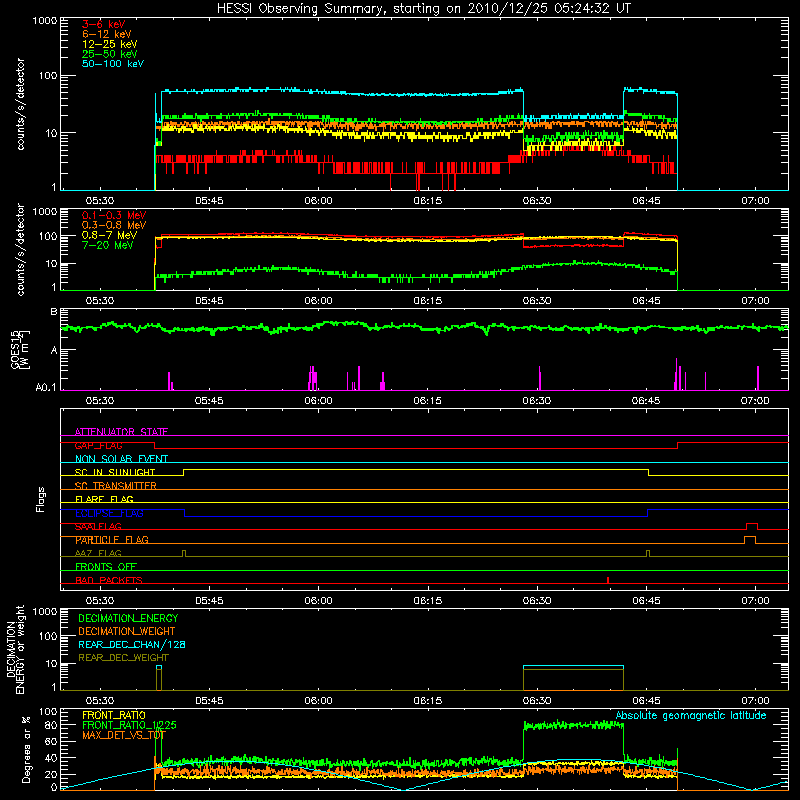Click the FLARE_FLAG label

pos(104,499)
